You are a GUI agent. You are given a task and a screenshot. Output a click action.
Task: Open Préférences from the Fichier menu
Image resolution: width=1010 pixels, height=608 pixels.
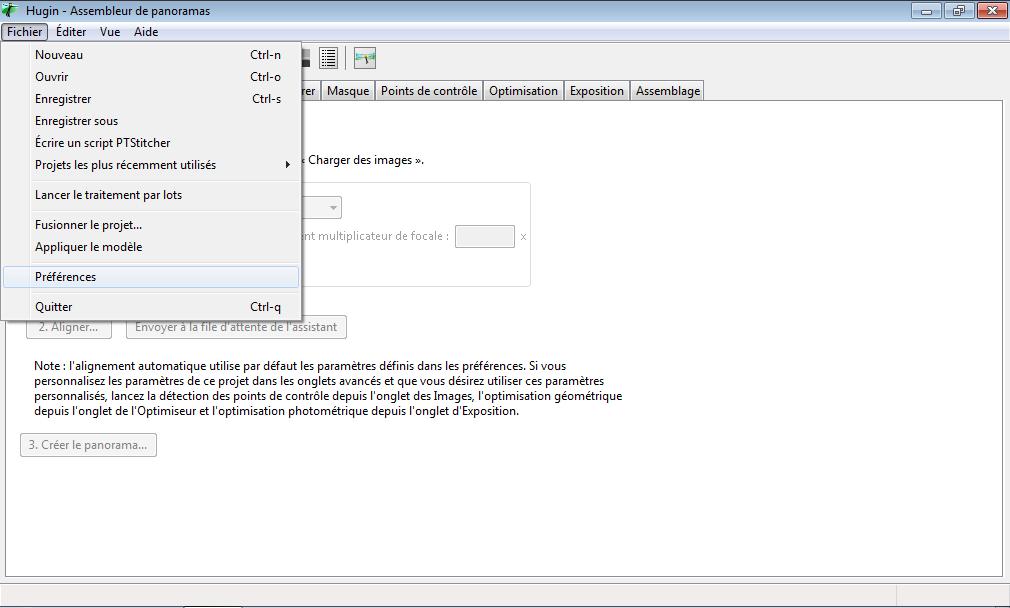click(x=151, y=277)
